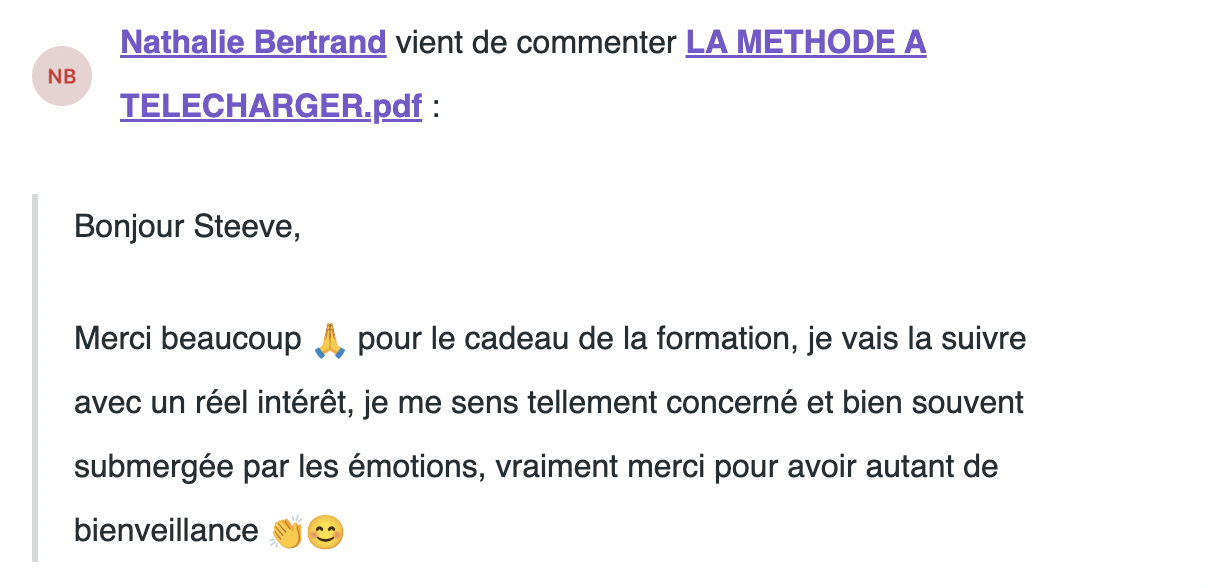Click the "vient de commenter" text
This screenshot has width=1206, height=588.
[535, 43]
